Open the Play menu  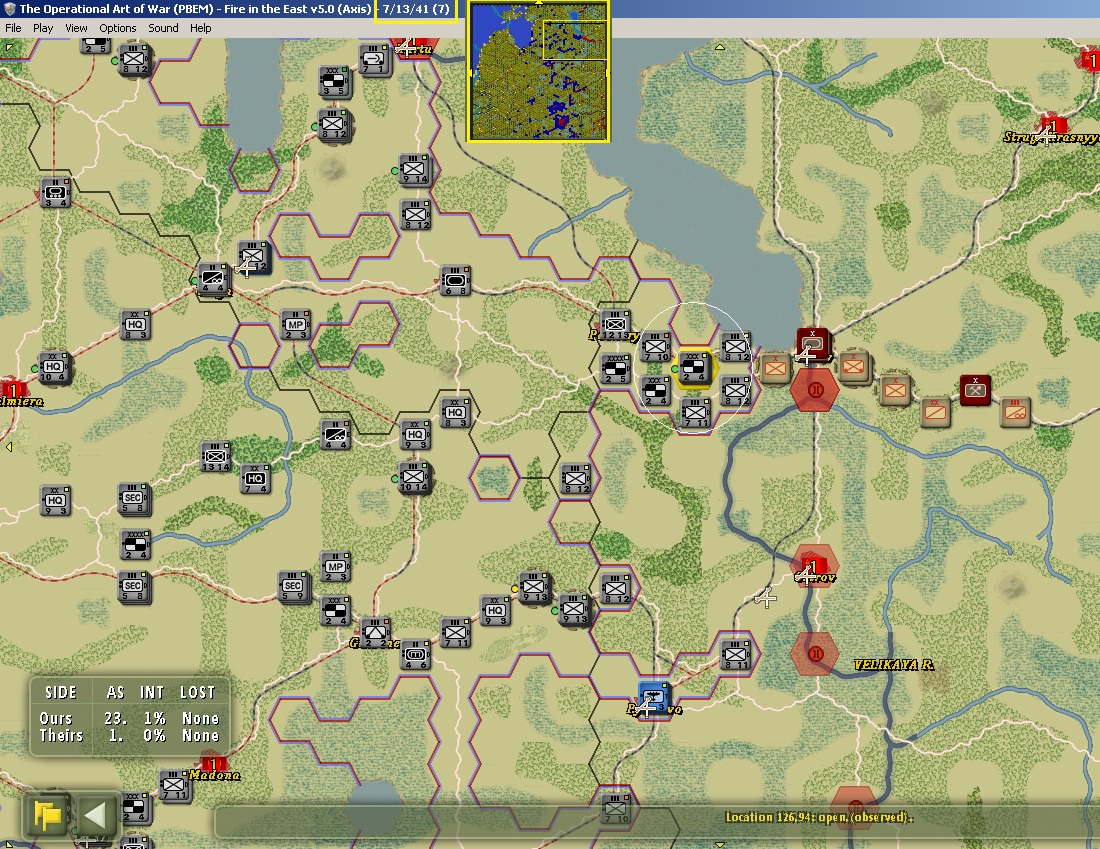tap(43, 28)
